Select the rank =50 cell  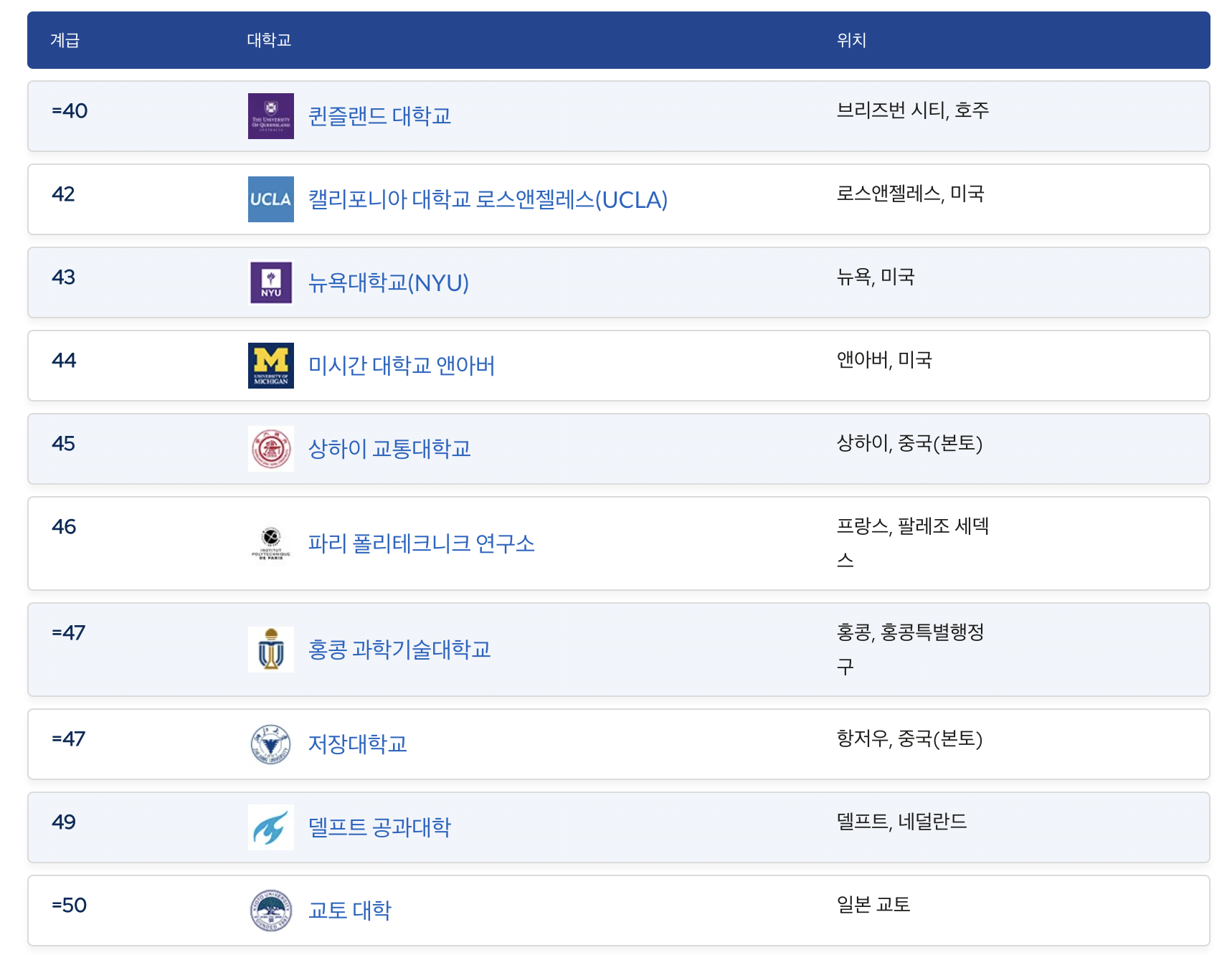[x=69, y=905]
